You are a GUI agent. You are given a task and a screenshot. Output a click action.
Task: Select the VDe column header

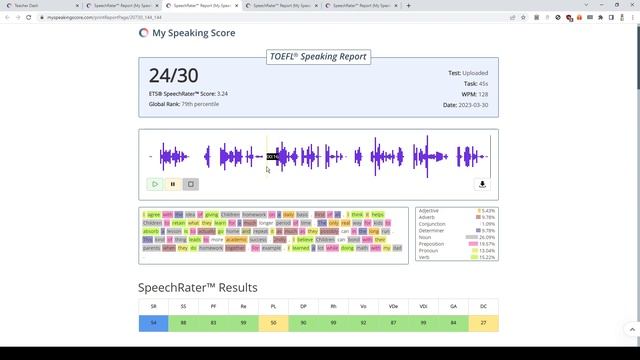click(x=393, y=307)
